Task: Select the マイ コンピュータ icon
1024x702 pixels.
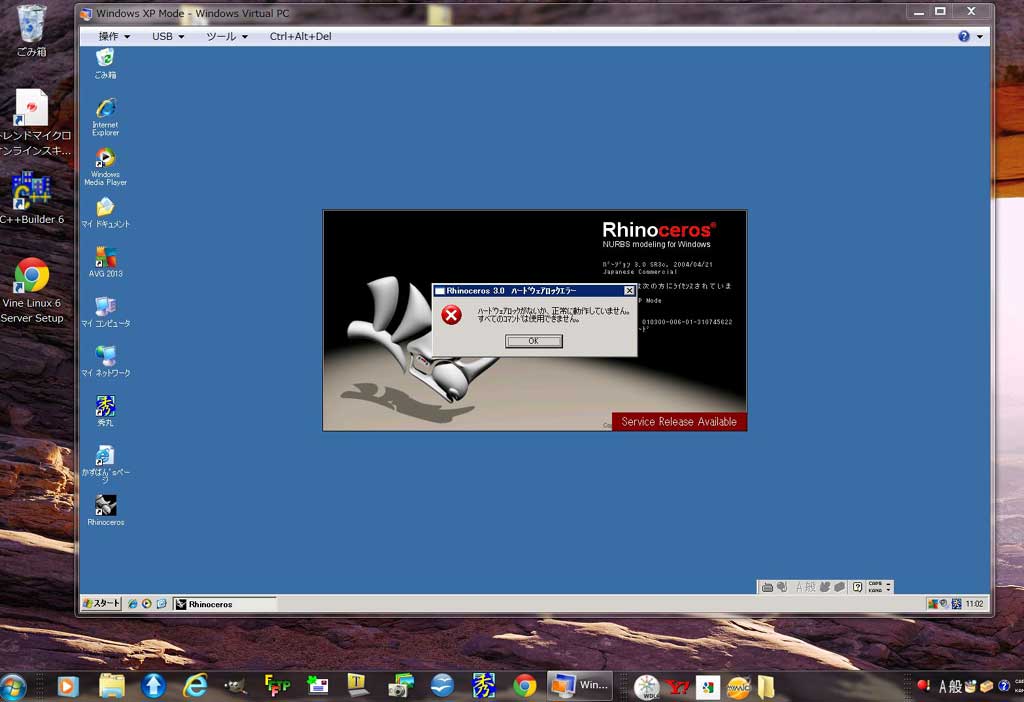Action: coord(105,311)
